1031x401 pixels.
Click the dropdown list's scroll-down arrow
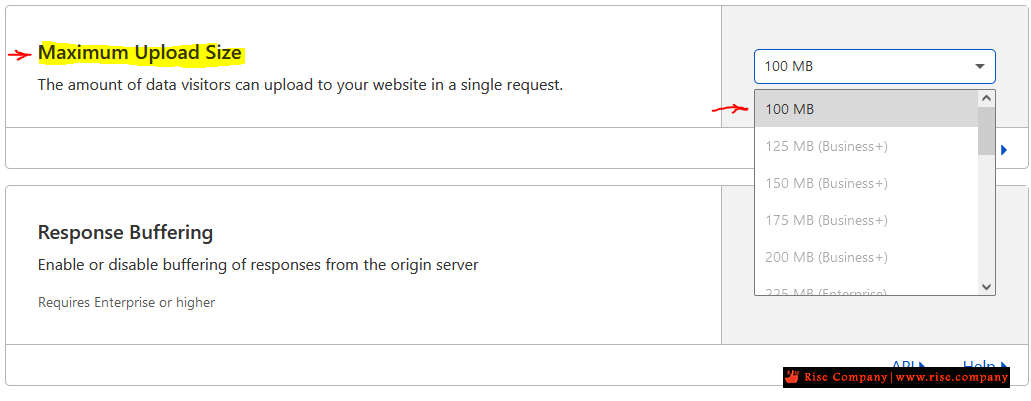(986, 286)
